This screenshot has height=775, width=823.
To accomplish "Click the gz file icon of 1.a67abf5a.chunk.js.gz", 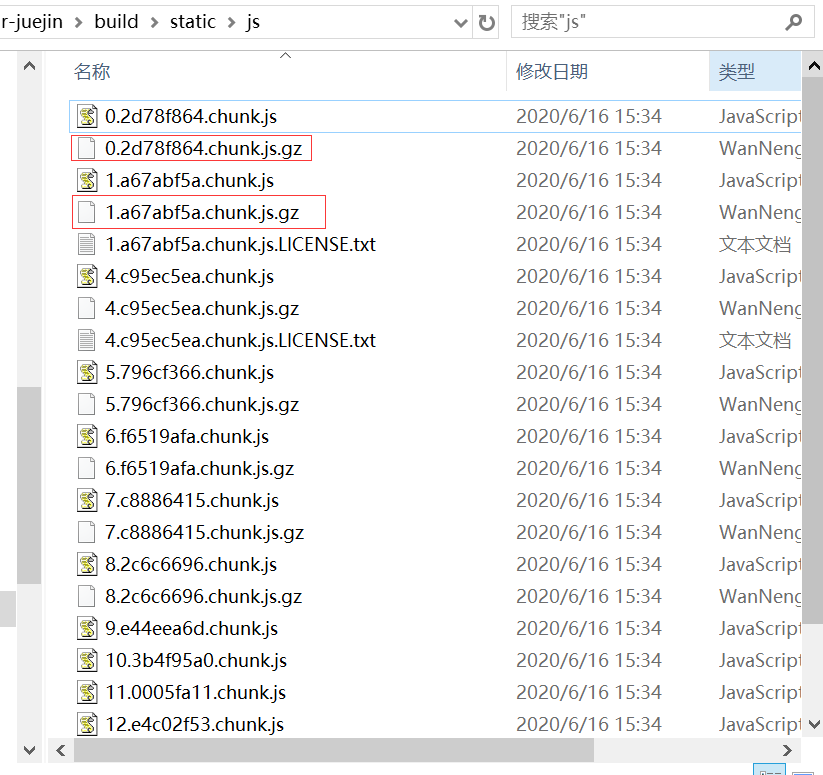I will [x=87, y=212].
